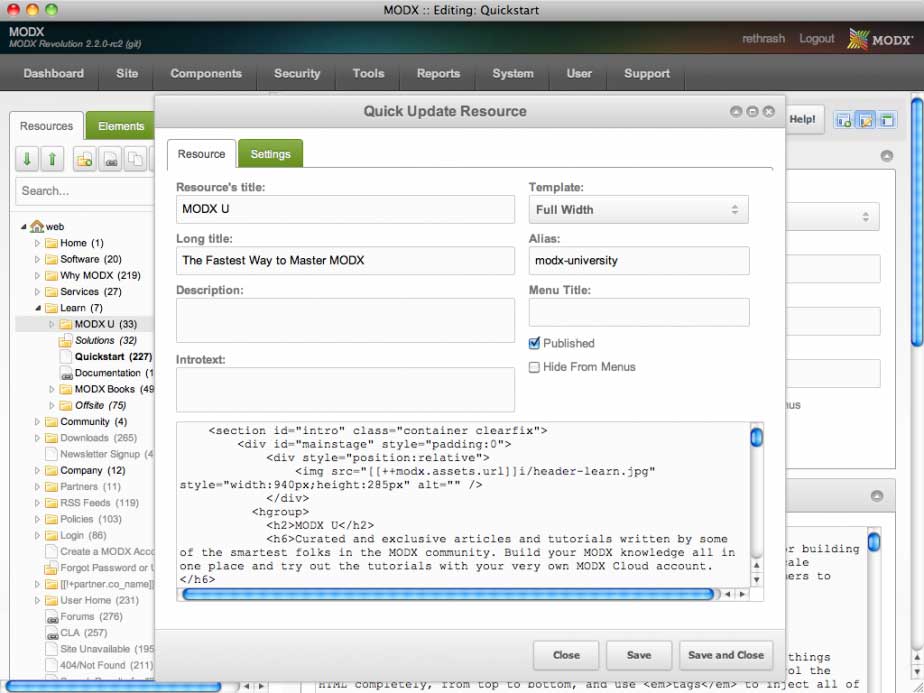Screen dimensions: 924x693
Task: Click the Save button in the dialog
Action: (x=639, y=655)
